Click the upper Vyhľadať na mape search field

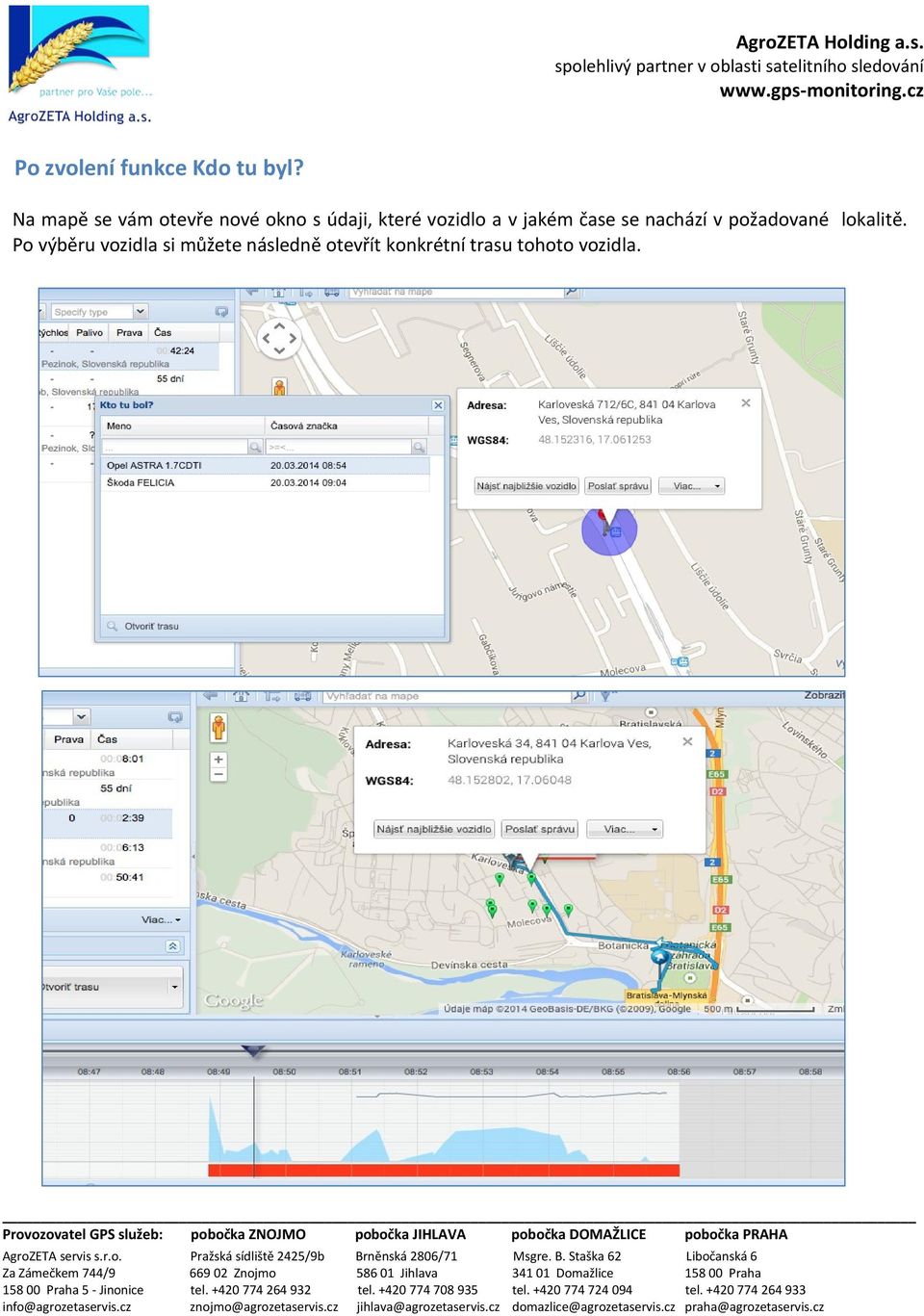[x=455, y=291]
